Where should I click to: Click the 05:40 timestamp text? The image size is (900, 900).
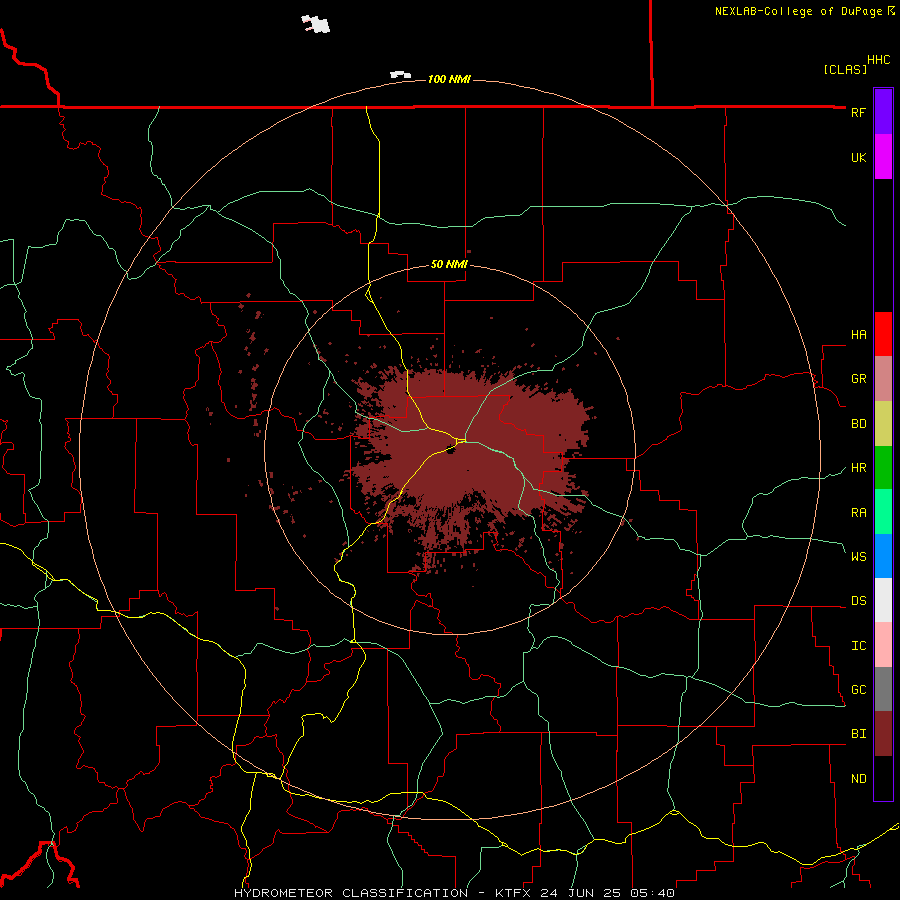(651, 893)
